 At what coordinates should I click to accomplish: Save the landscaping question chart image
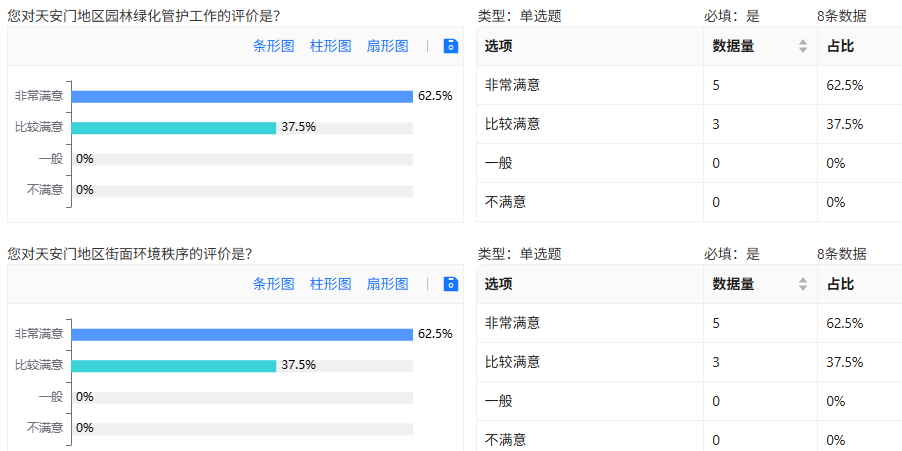451,46
